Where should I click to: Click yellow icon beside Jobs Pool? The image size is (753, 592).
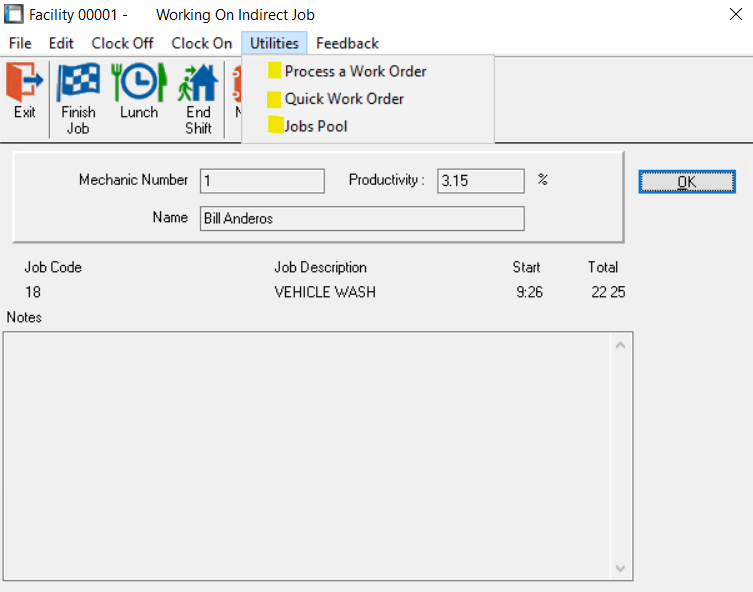pos(274,126)
